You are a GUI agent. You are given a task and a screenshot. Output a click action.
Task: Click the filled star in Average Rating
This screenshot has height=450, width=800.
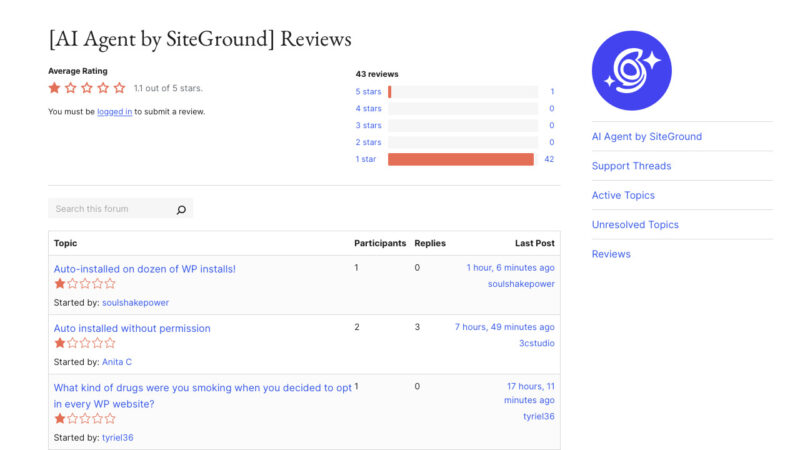(x=55, y=88)
